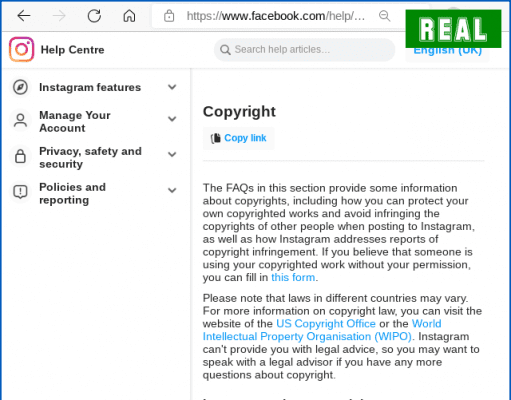Select the Policies and reporting menu item
Screen dimensions: 511x400
pyautogui.click(x=94, y=193)
